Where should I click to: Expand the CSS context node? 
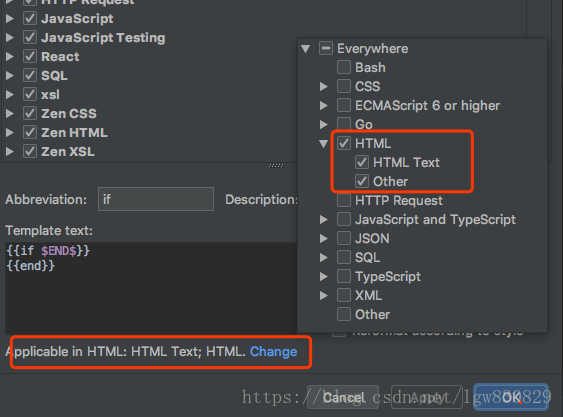(x=324, y=86)
